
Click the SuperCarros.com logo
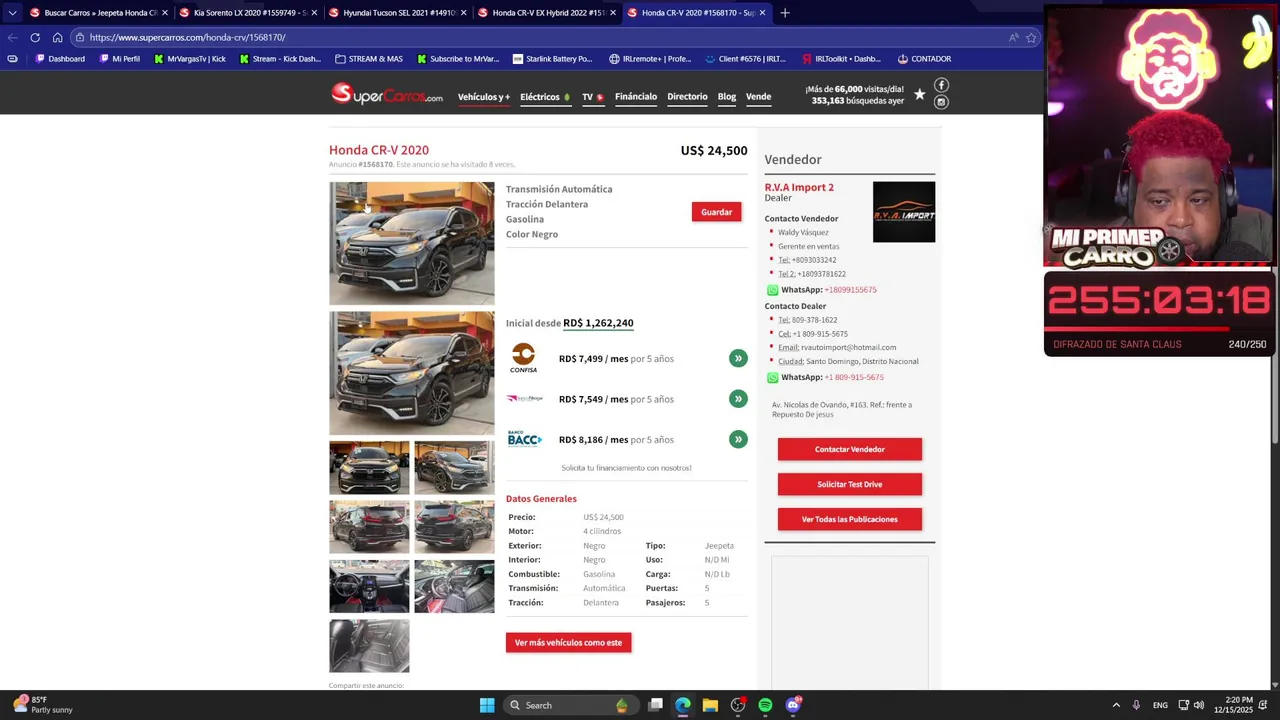pos(386,95)
